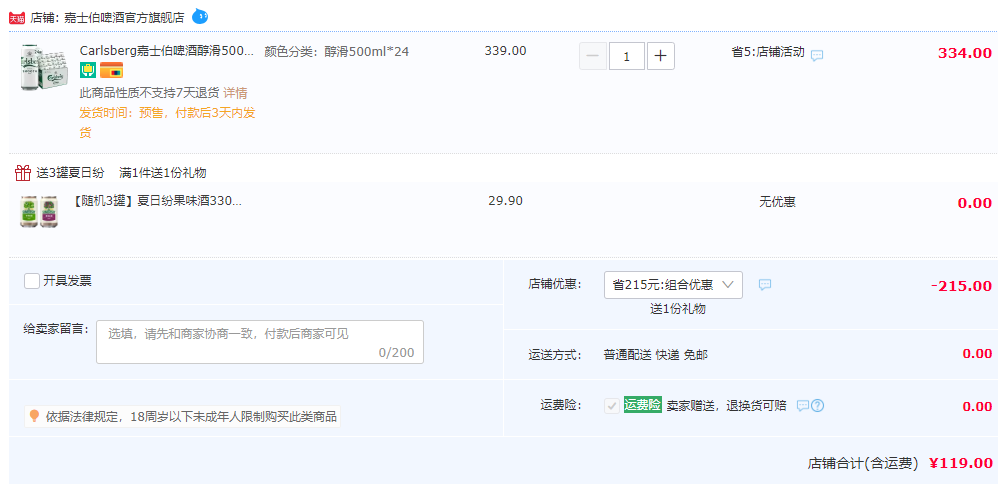This screenshot has height=484, width=998.
Task: Click the 无优惠 label in gift row
Action: point(777,202)
